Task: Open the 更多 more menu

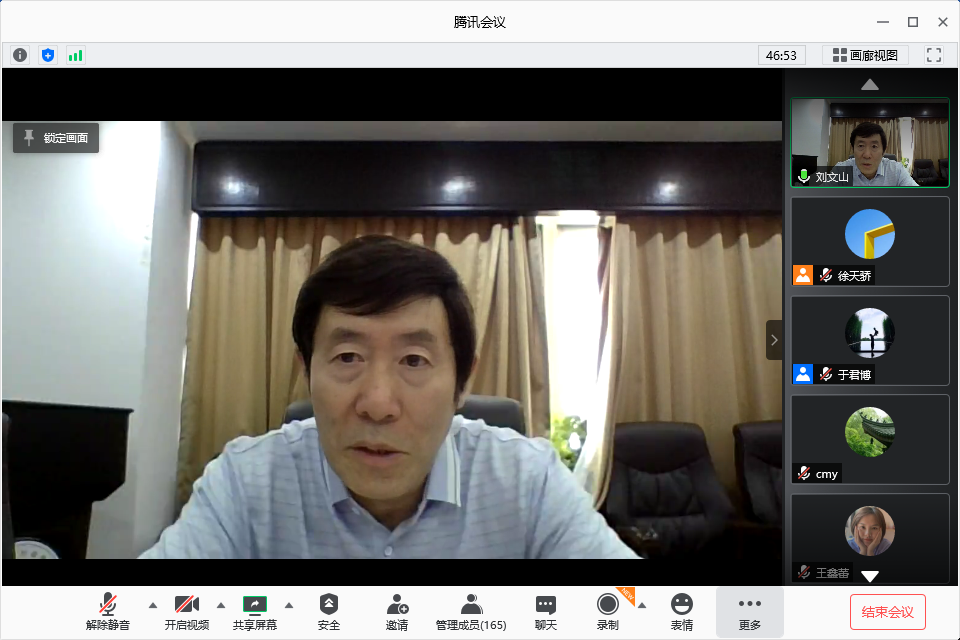Action: coord(750,611)
